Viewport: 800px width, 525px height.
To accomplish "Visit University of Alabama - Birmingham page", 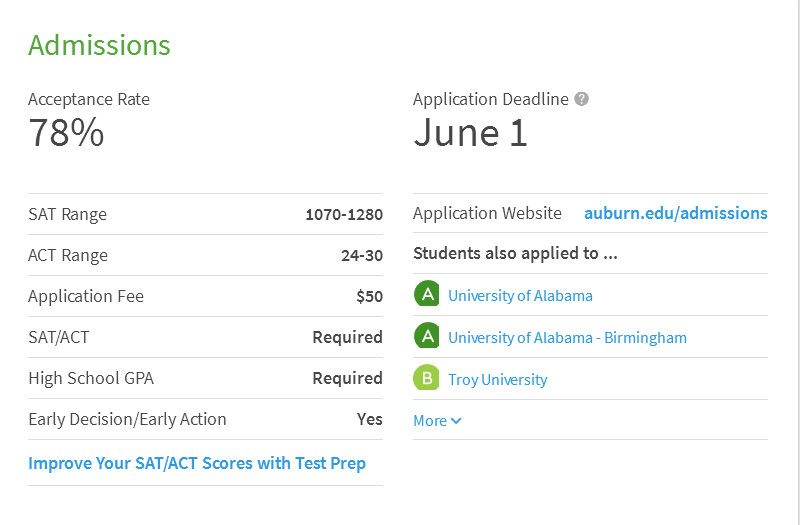I will pos(567,338).
